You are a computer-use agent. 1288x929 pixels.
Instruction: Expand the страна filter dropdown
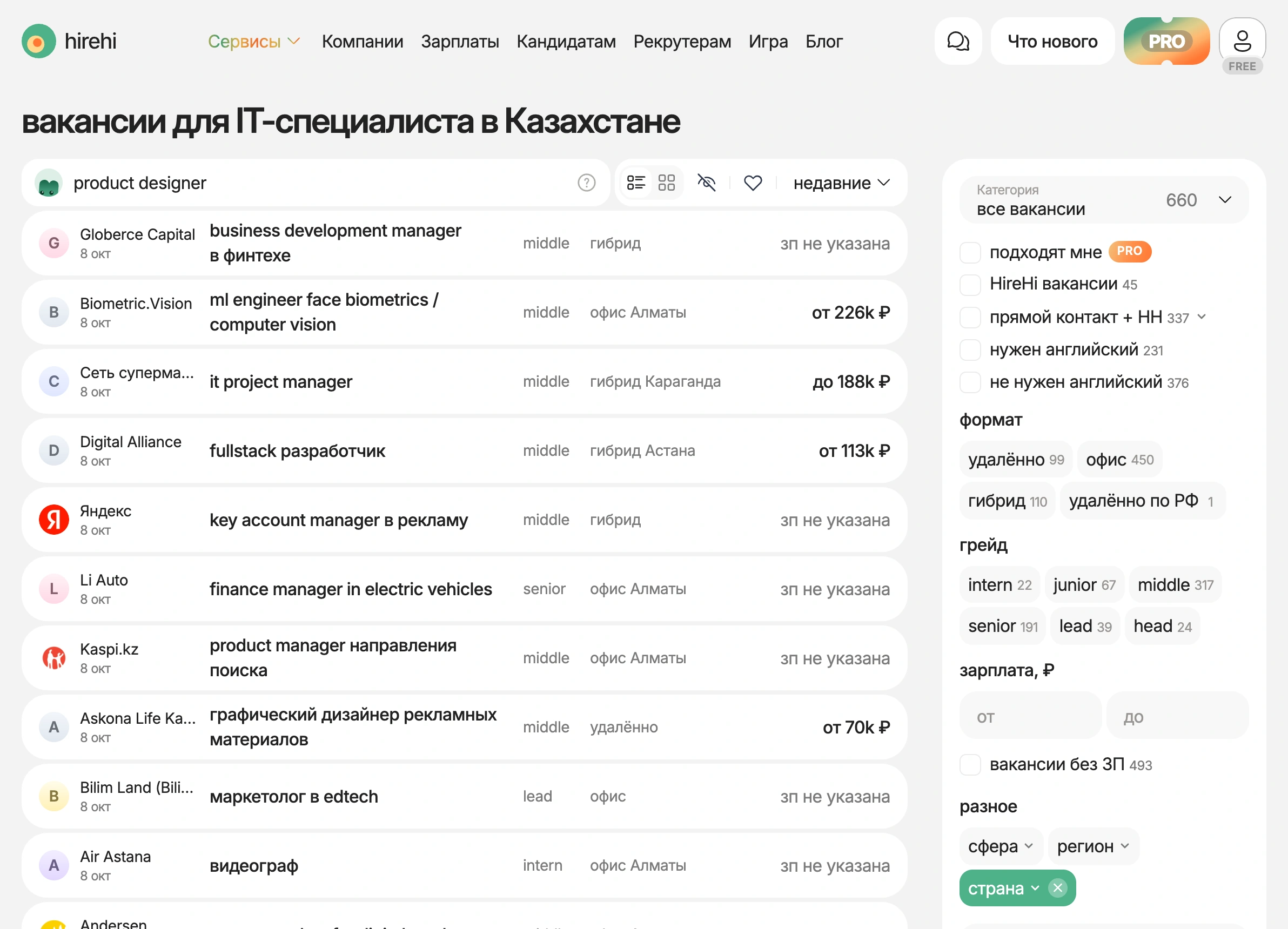coord(1003,887)
